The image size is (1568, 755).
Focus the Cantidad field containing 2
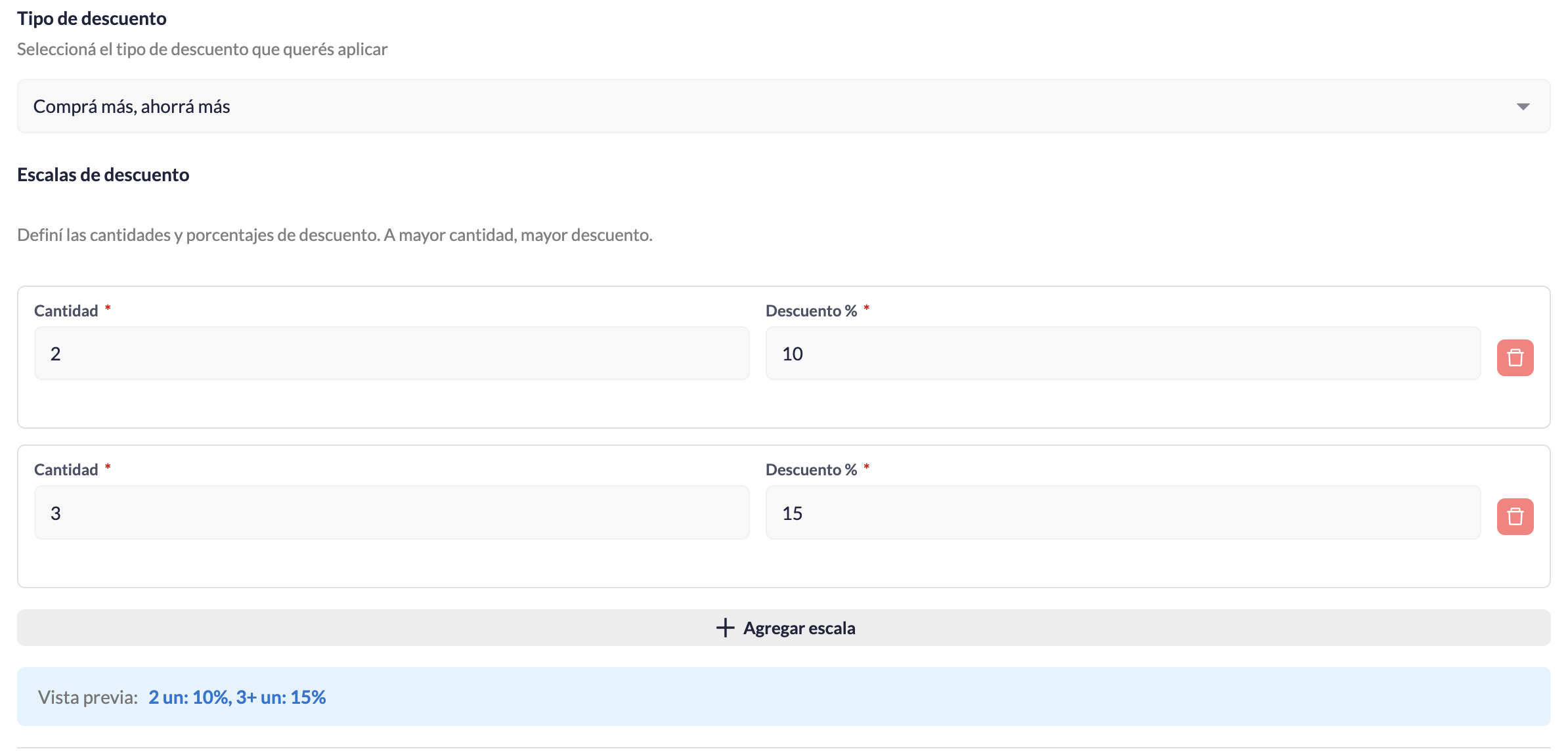(391, 354)
